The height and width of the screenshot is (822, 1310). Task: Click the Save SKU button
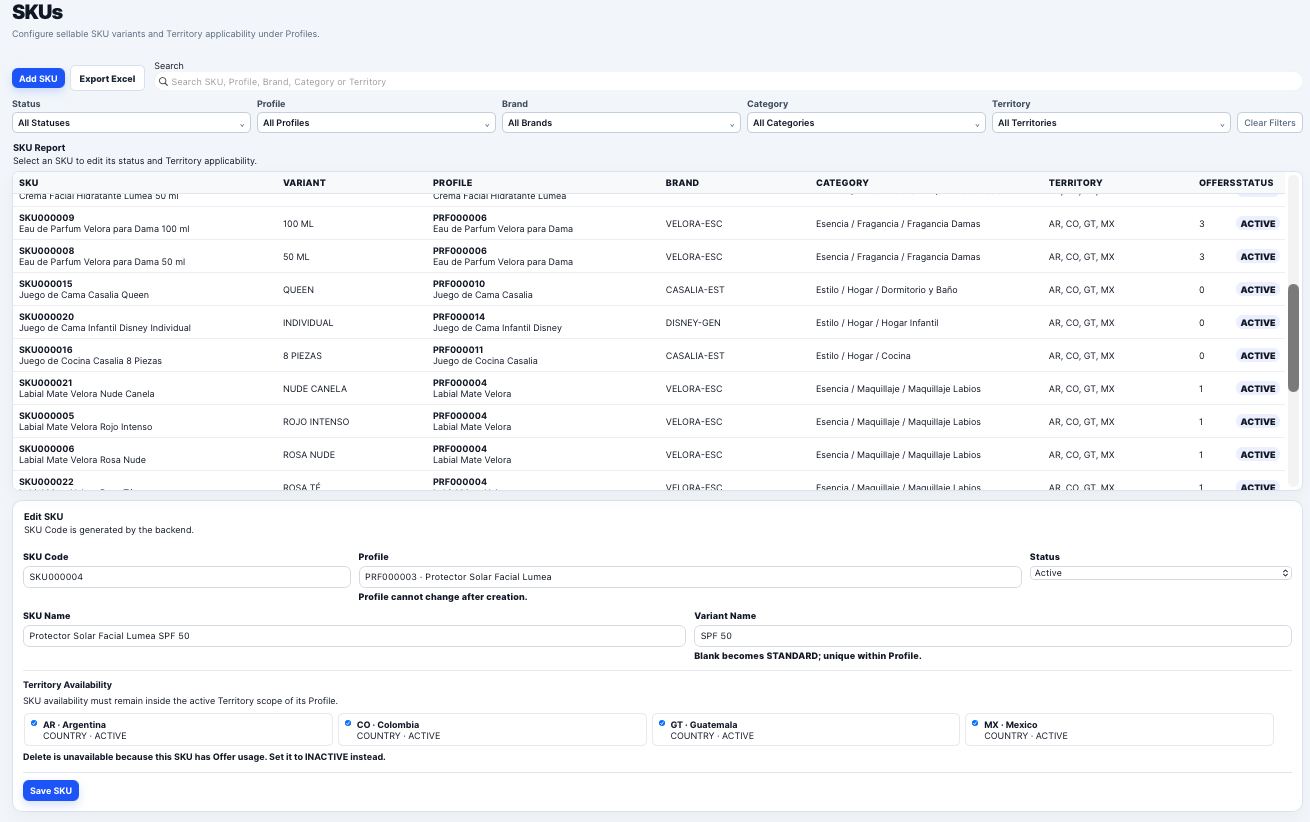(51, 790)
